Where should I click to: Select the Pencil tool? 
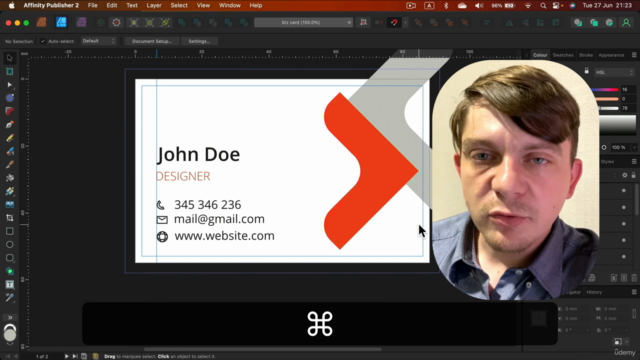click(x=10, y=138)
